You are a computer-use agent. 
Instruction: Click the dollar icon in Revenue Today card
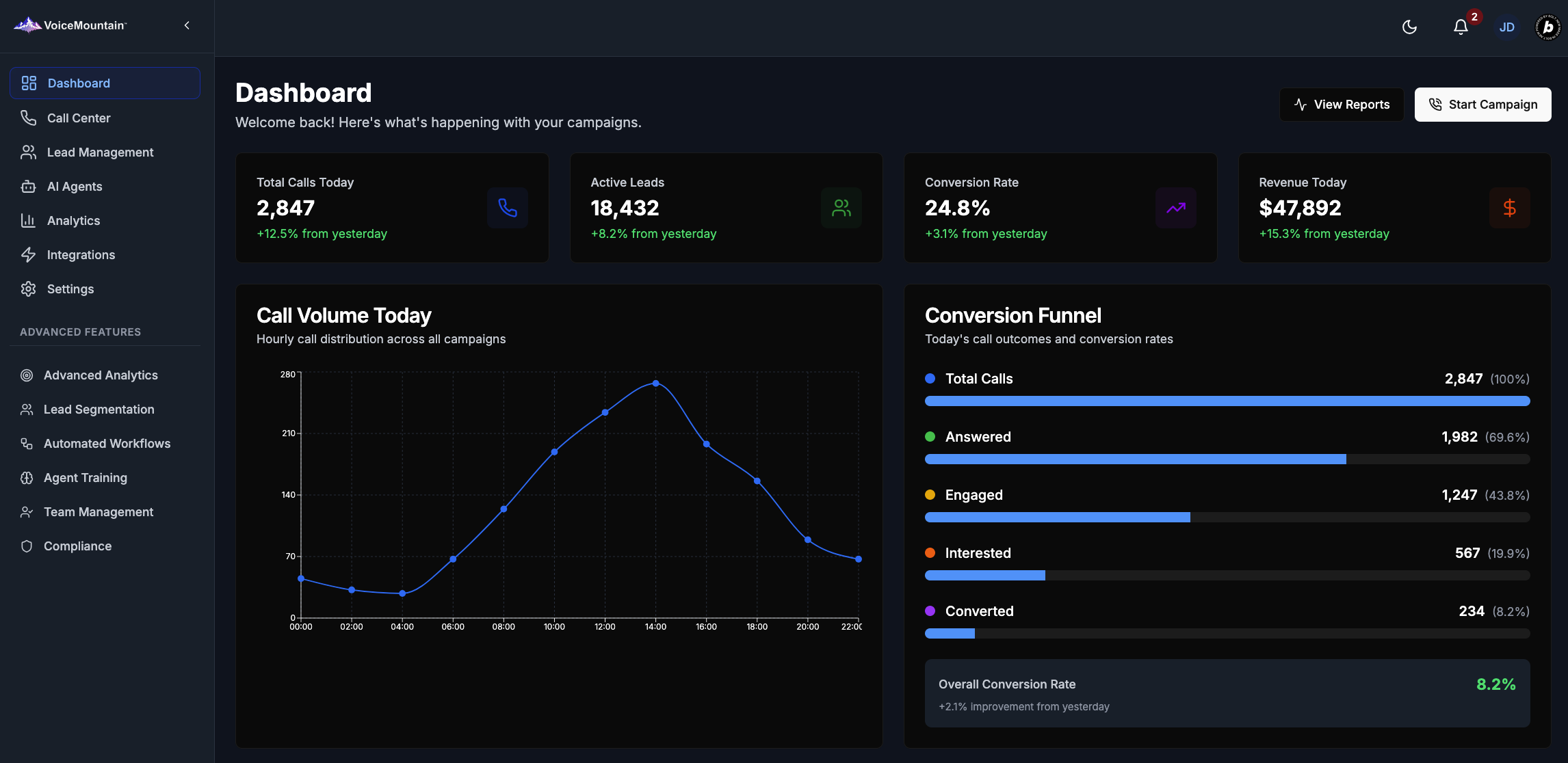pos(1509,208)
